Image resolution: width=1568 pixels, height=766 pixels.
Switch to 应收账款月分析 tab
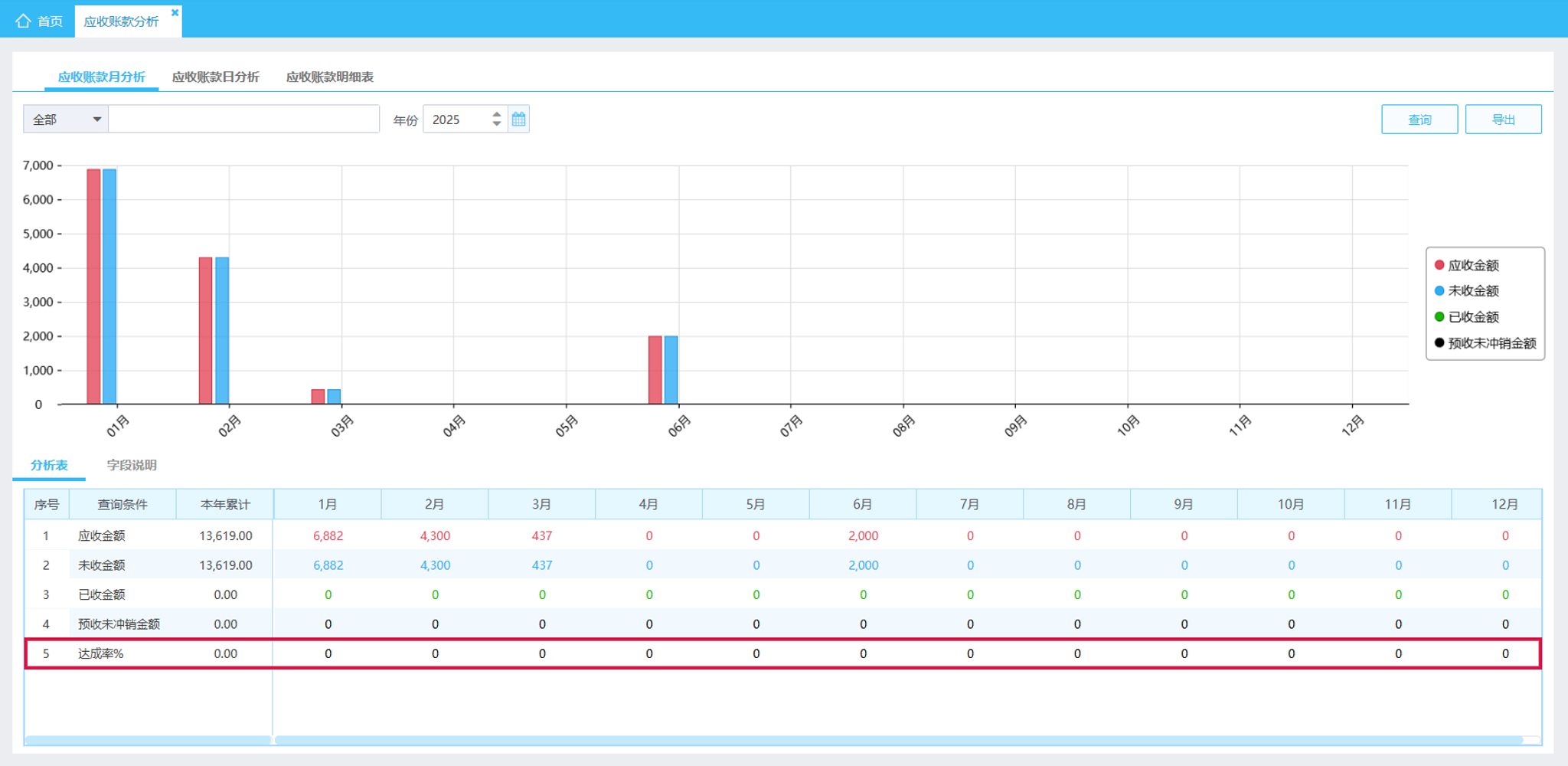click(x=101, y=77)
